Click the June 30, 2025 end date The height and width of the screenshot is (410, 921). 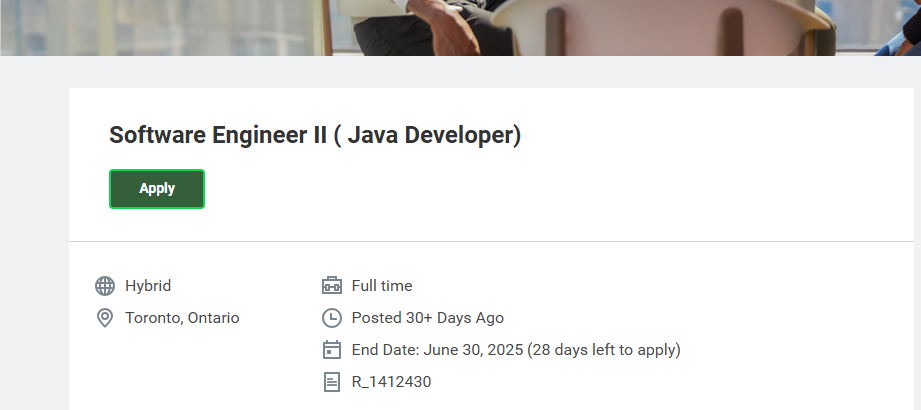coord(473,350)
